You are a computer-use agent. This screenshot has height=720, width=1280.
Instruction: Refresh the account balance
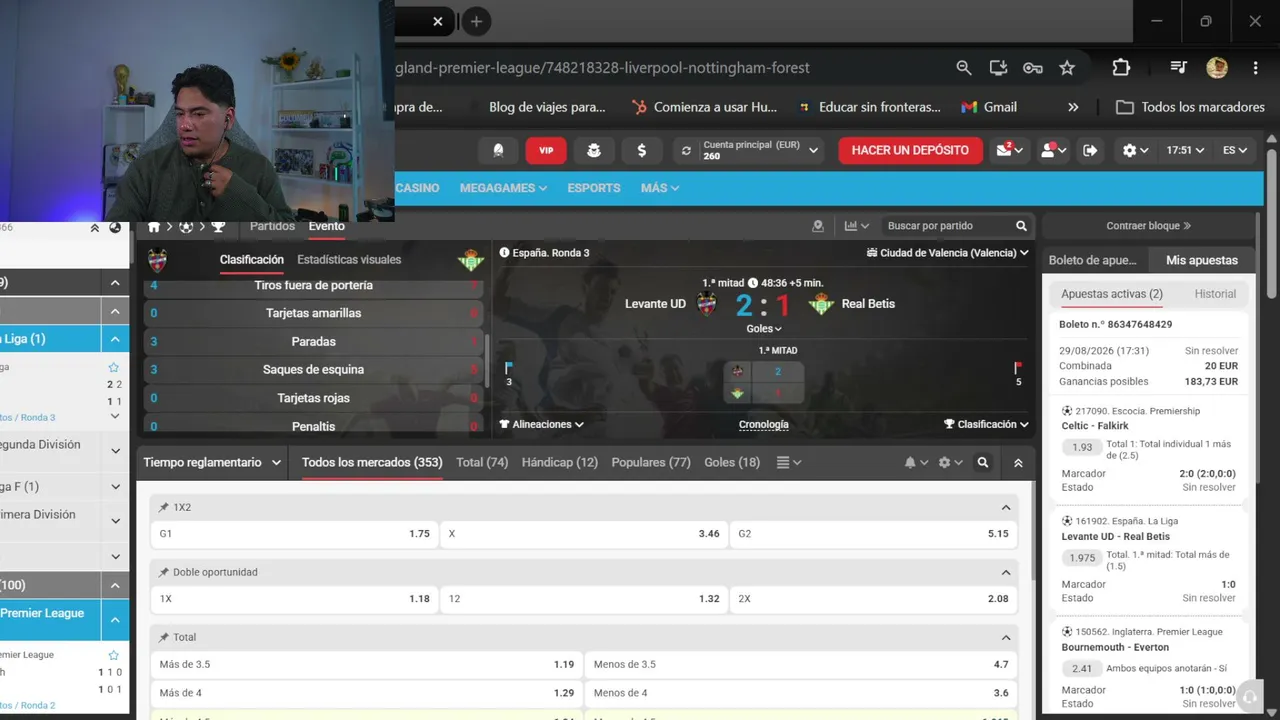tap(686, 150)
